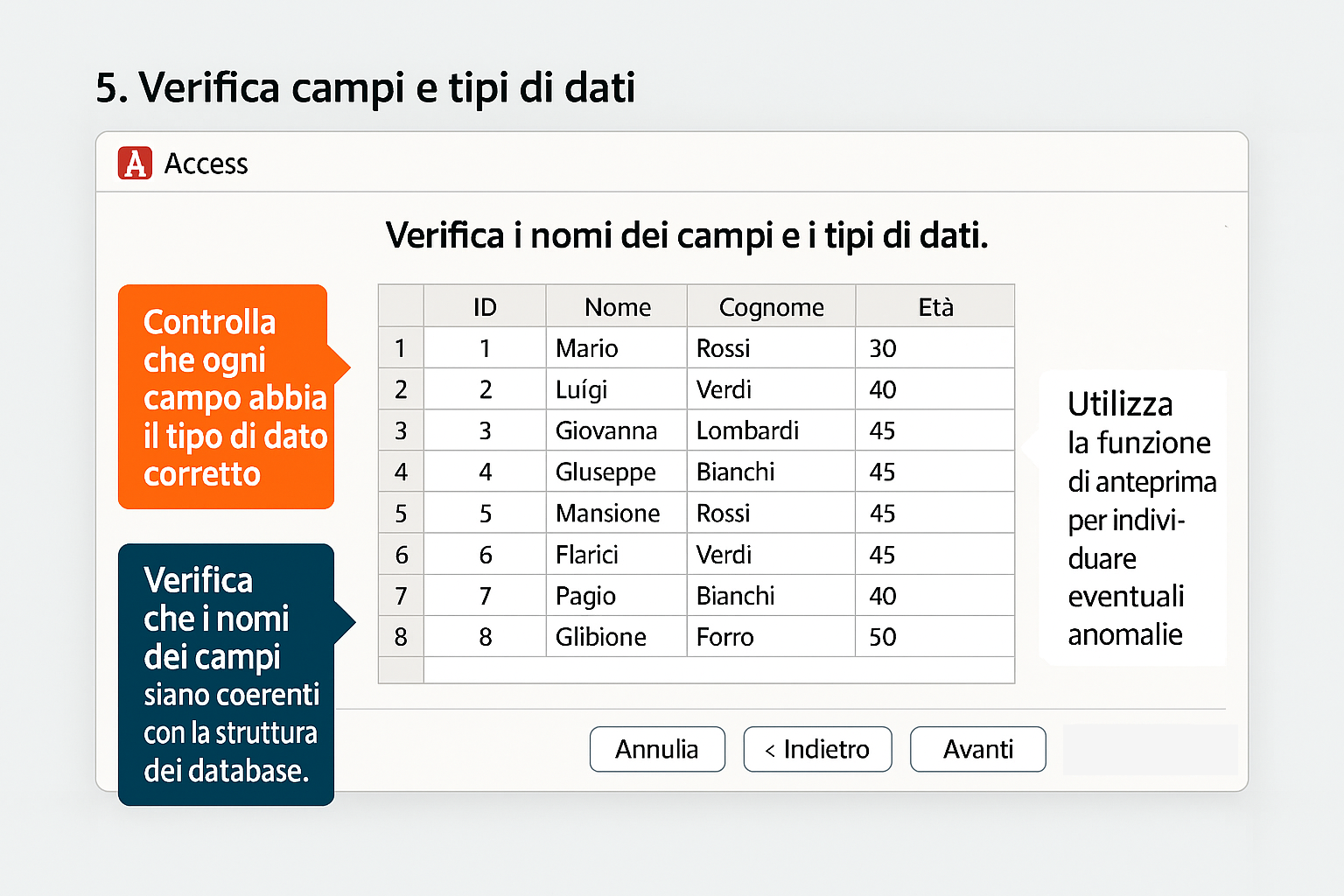
Task: Click the red Access logo icon
Action: pyautogui.click(x=135, y=164)
